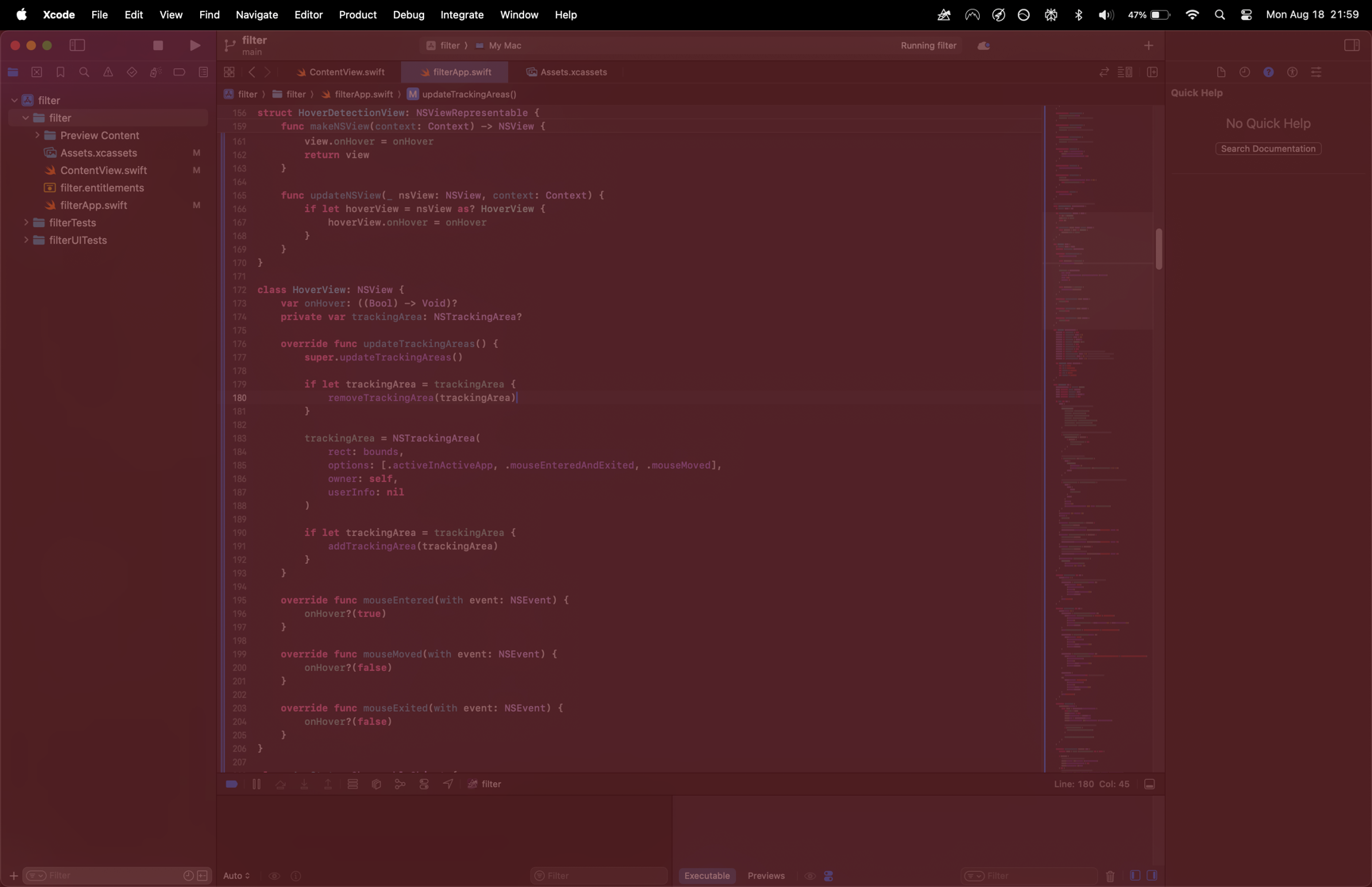Stop the running filter app
Viewport: 1372px width, 887px height.
[158, 45]
